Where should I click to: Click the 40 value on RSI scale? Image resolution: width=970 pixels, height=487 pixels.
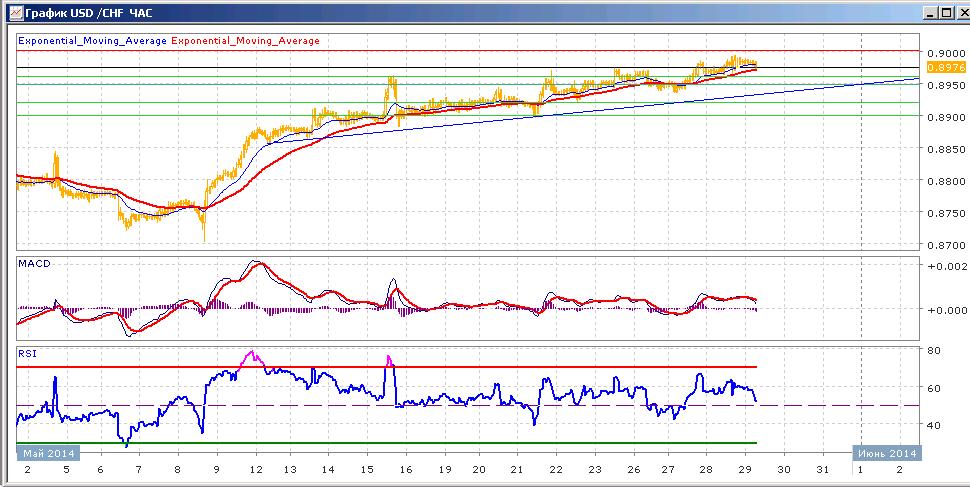[x=935, y=425]
